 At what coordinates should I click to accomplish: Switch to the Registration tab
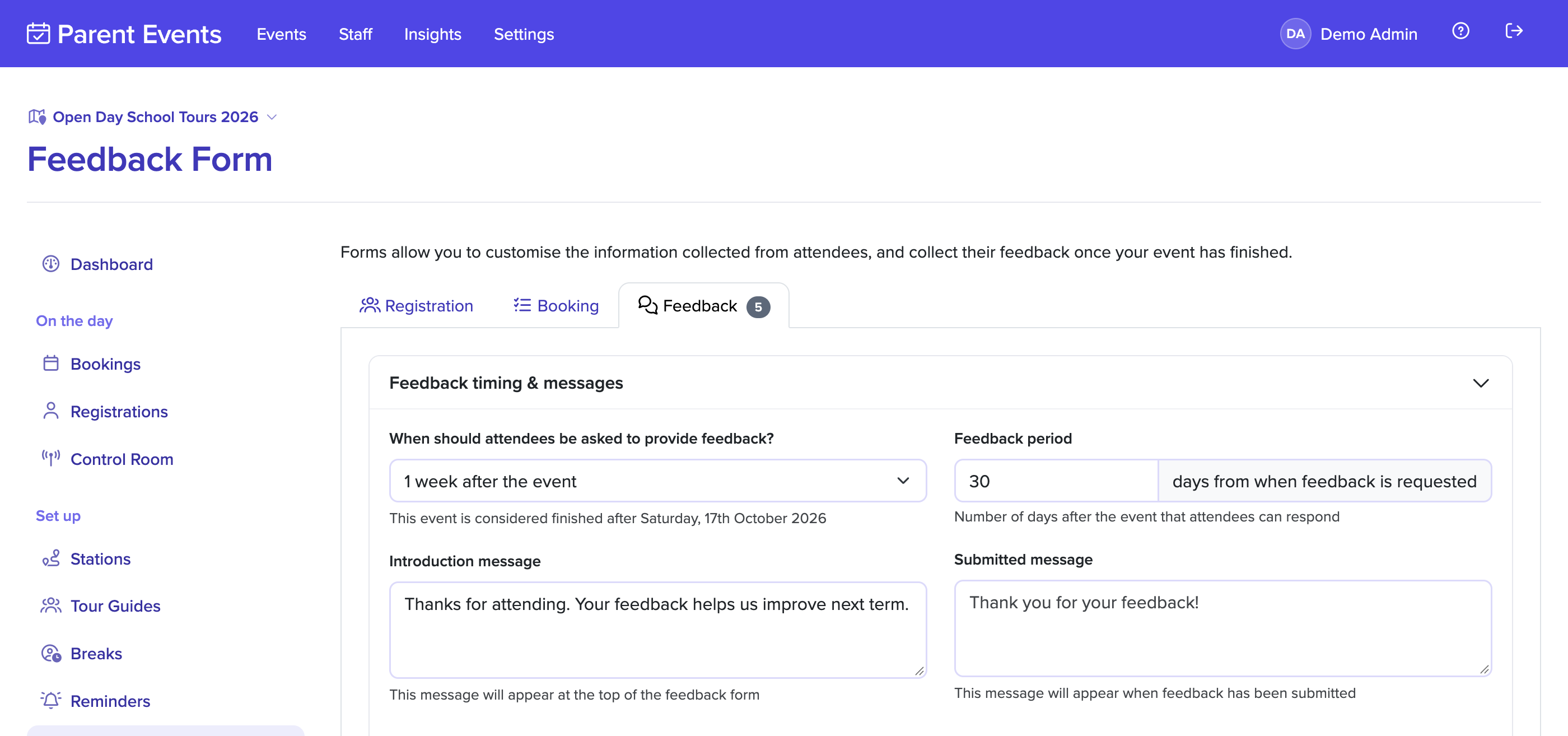[416, 305]
